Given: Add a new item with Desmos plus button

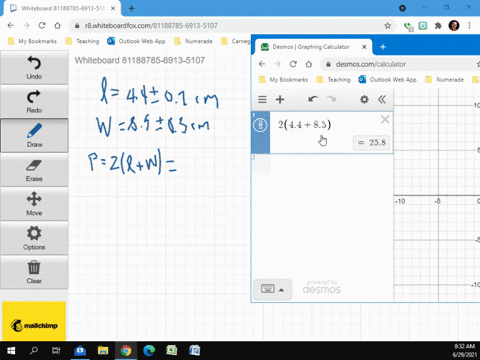Looking at the screenshot, I should 280,99.
